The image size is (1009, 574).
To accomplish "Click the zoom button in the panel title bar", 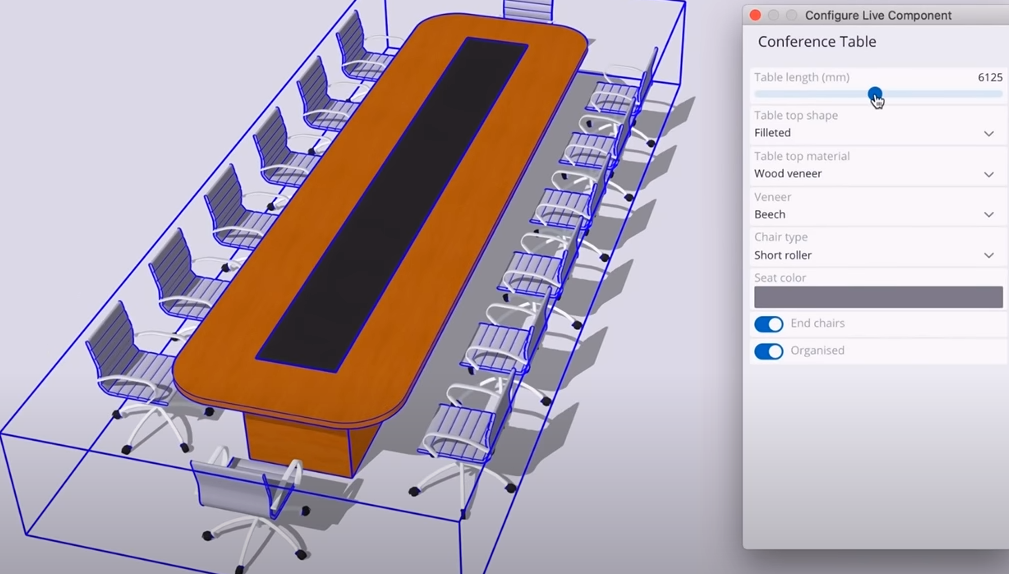I will coord(791,15).
